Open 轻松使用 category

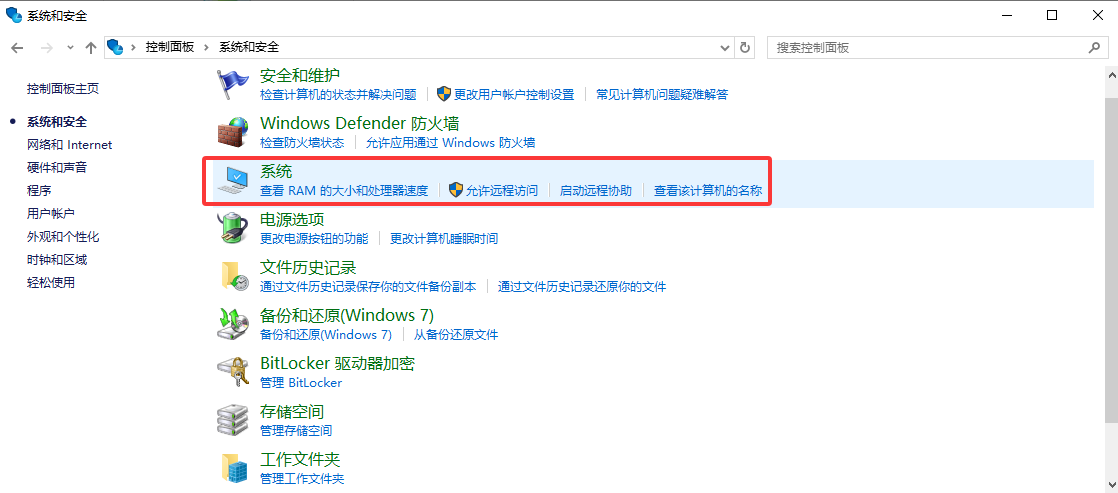[51, 282]
